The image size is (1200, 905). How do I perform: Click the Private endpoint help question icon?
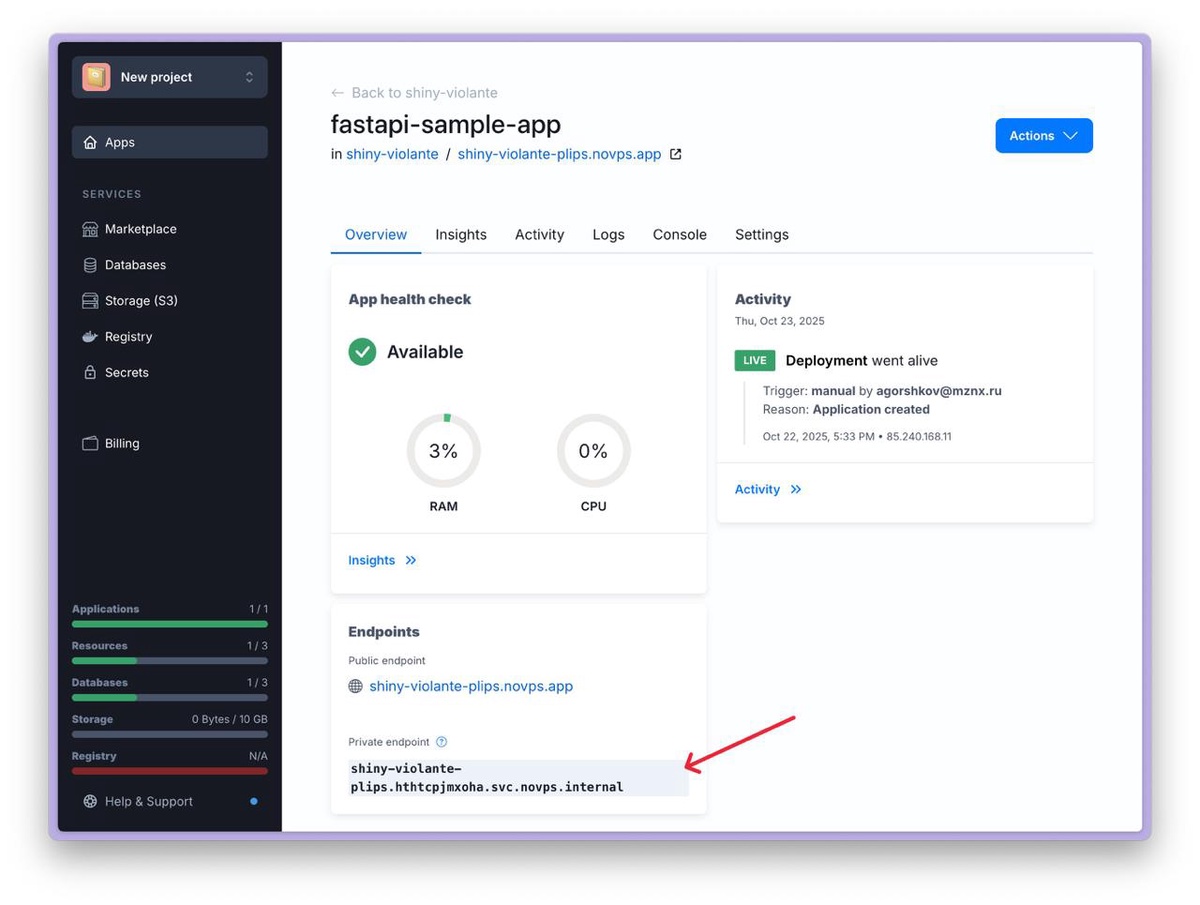tap(441, 742)
